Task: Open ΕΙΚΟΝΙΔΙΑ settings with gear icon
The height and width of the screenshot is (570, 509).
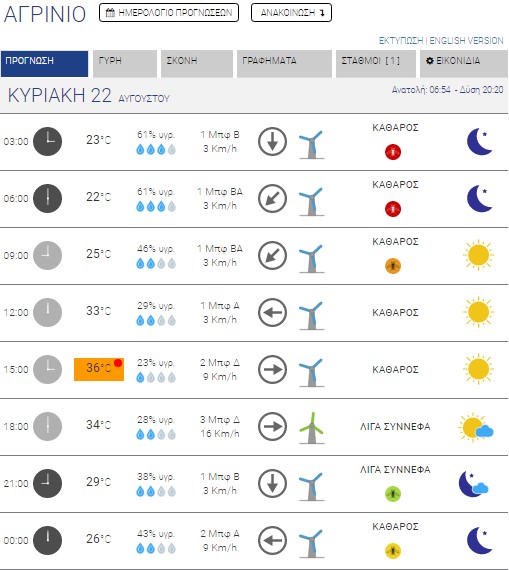Action: click(x=464, y=64)
